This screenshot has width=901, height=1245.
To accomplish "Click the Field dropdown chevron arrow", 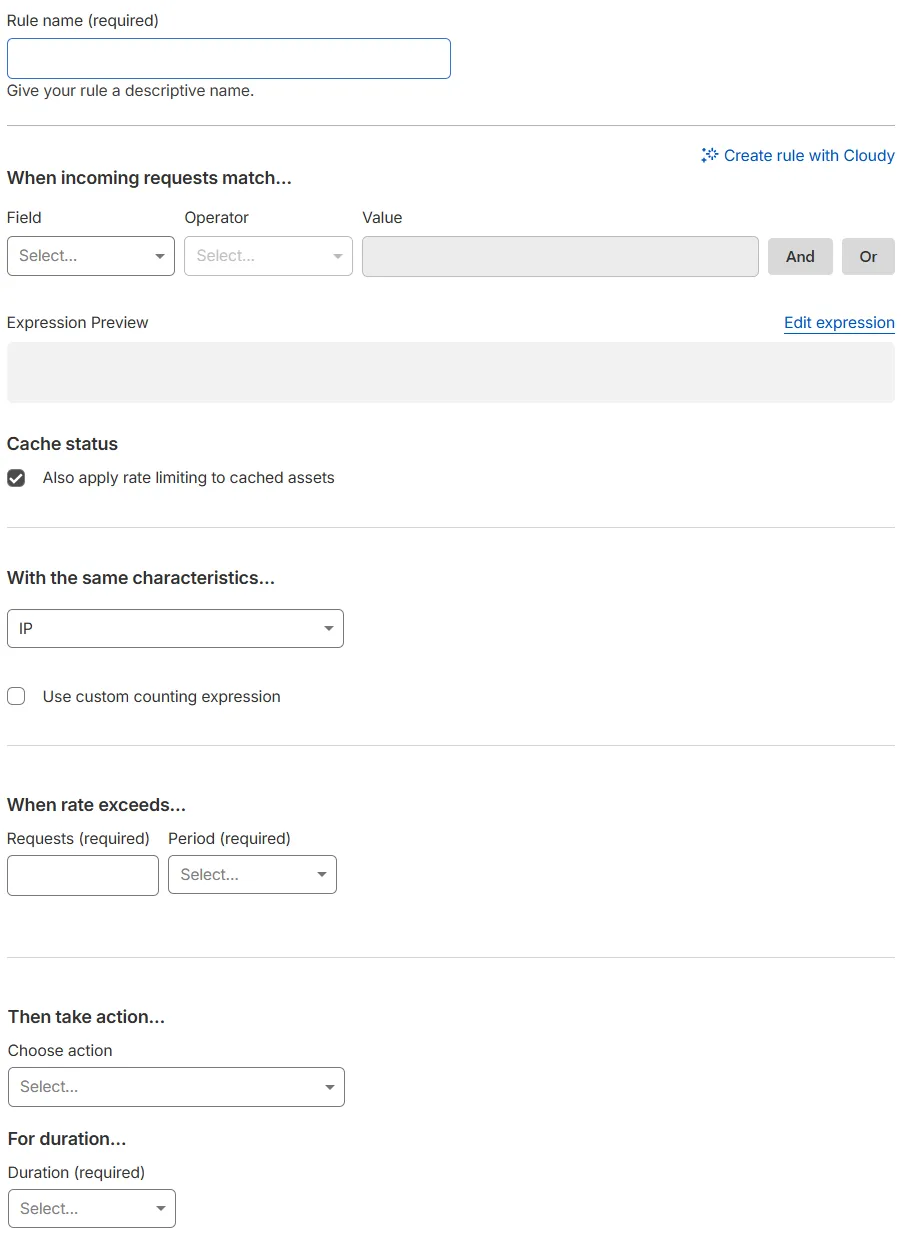I will [x=160, y=256].
